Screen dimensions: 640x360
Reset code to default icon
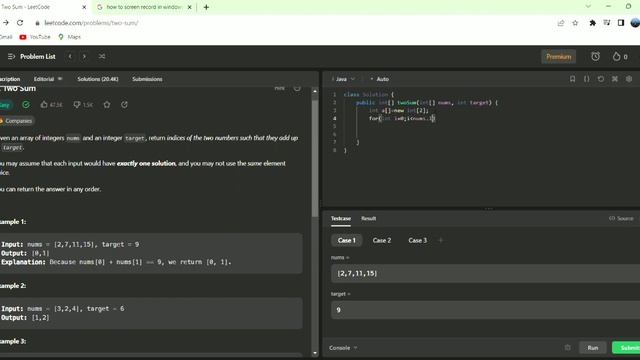click(601, 79)
